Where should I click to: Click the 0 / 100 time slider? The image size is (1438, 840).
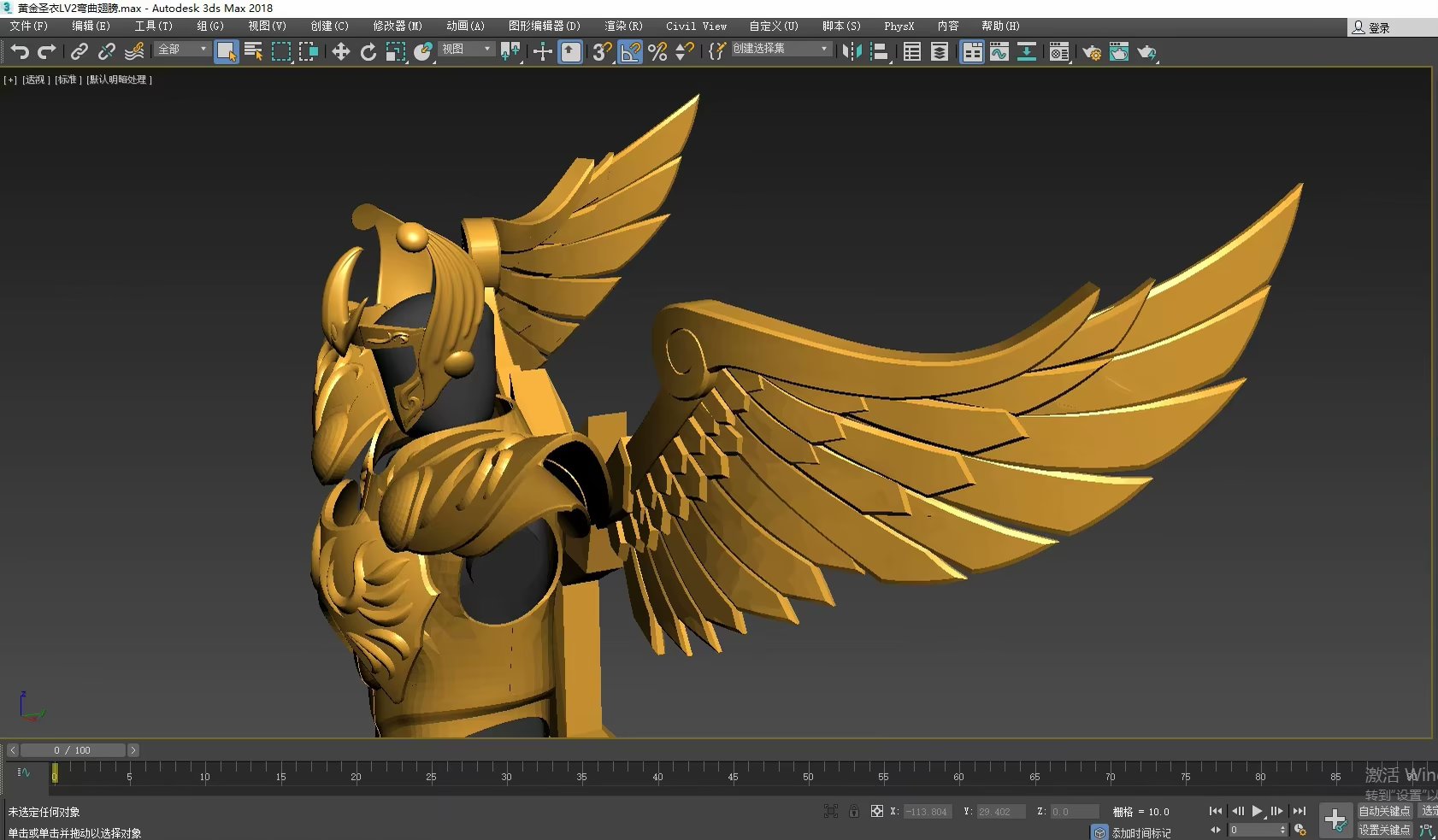[x=72, y=750]
